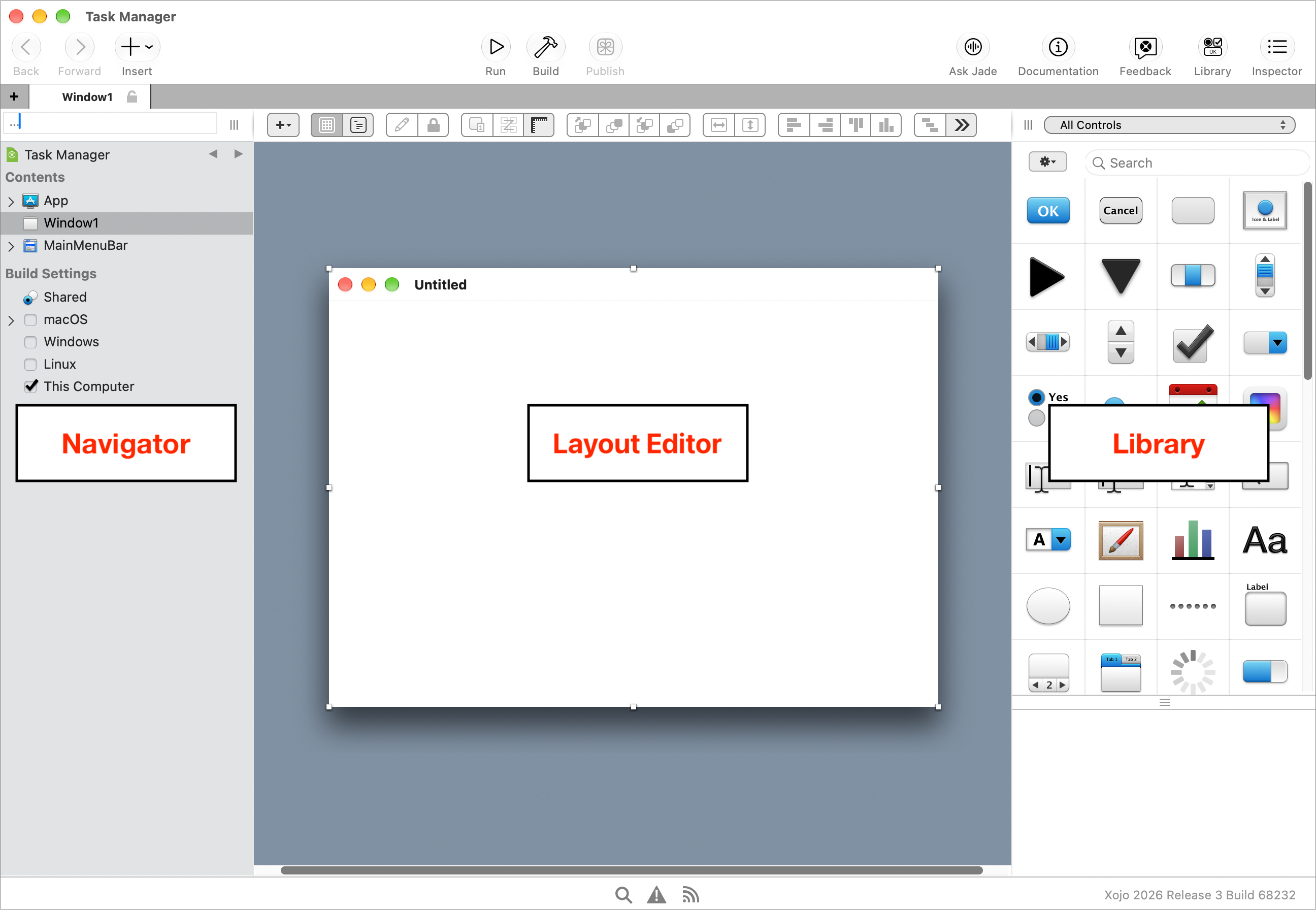The height and width of the screenshot is (910, 1316).
Task: Expand the MainMenuBar item
Action: click(x=11, y=246)
